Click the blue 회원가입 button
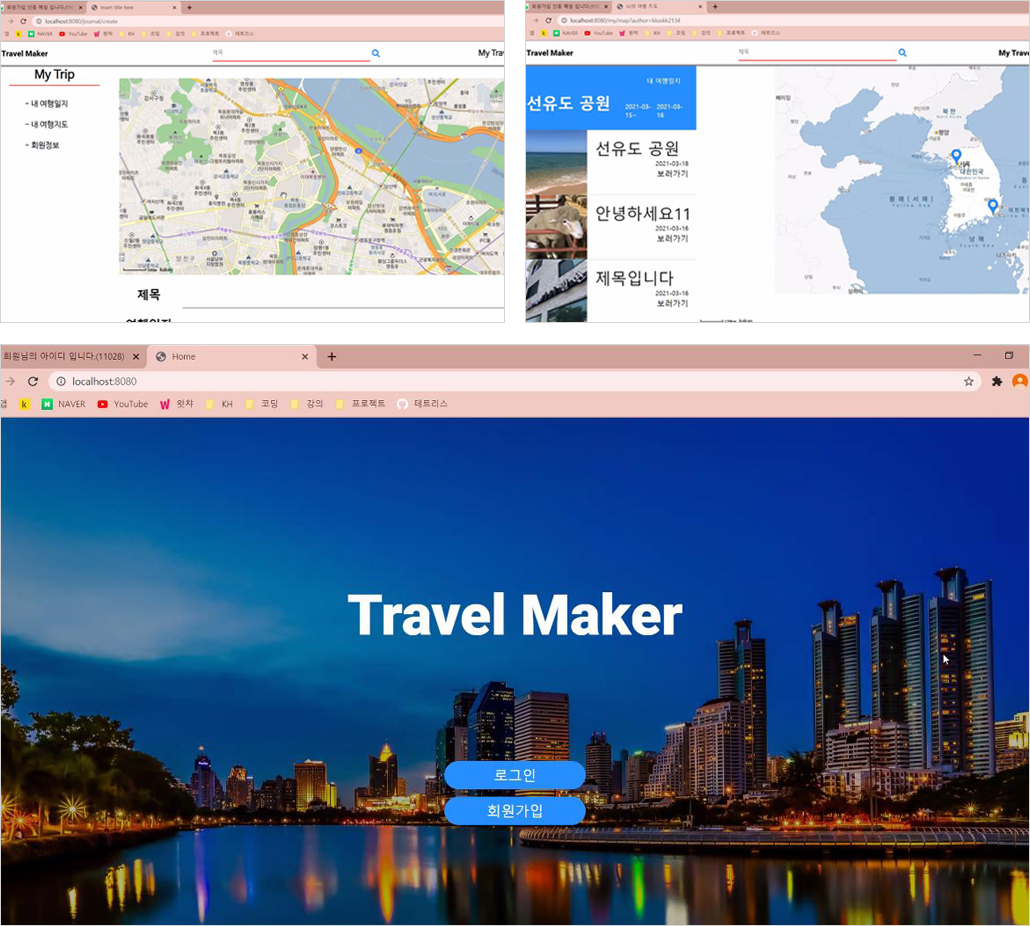The width and height of the screenshot is (1030, 926). pos(514,811)
